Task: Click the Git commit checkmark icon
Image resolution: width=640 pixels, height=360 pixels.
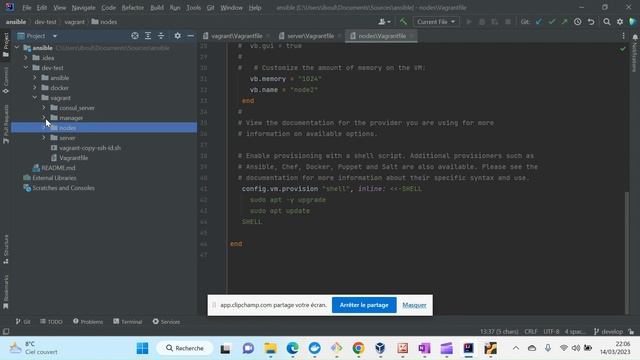Action: tap(552, 22)
